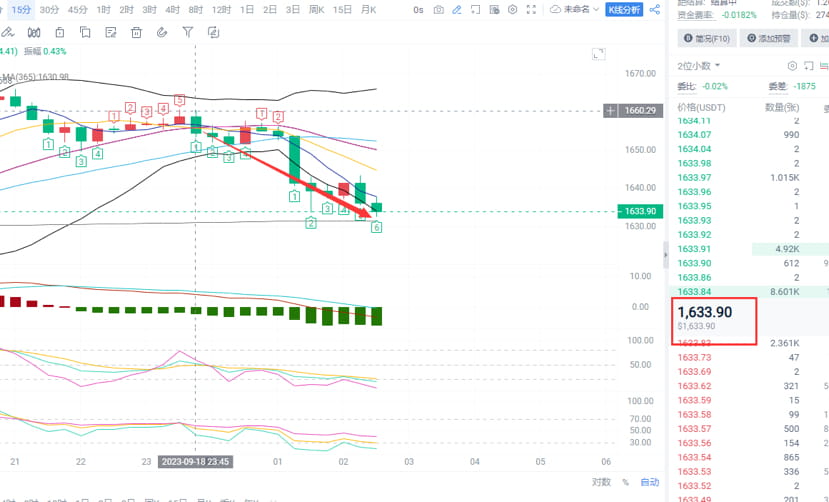This screenshot has height=502, width=829.
Task: Click the 0s refresh interval indicator
Action: [418, 10]
